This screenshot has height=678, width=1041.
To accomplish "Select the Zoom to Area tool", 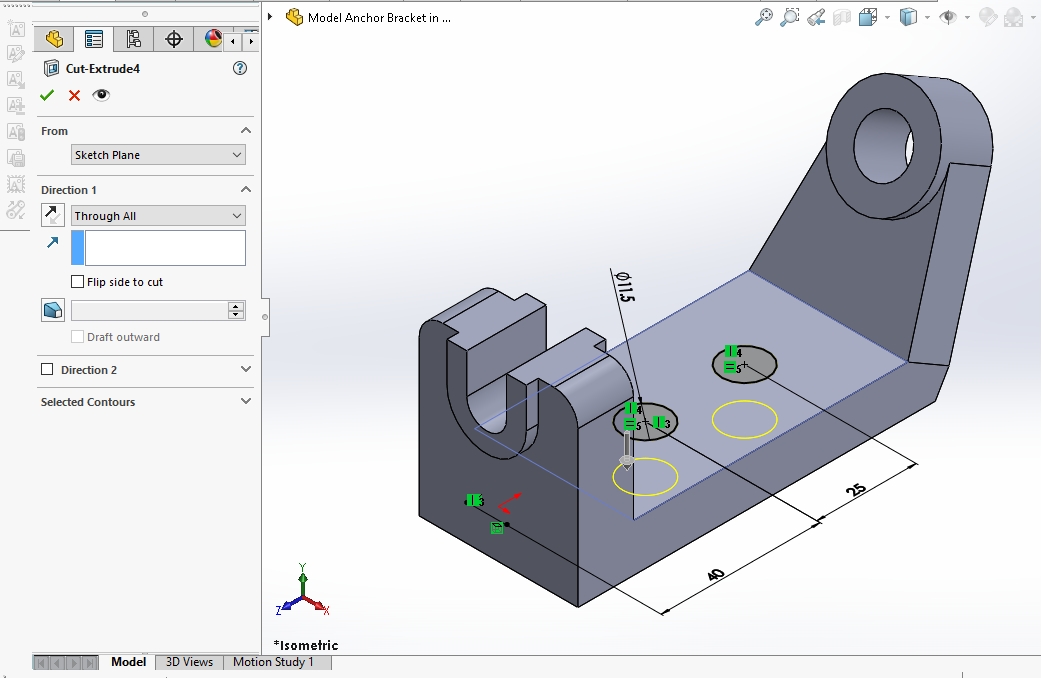I will [790, 17].
